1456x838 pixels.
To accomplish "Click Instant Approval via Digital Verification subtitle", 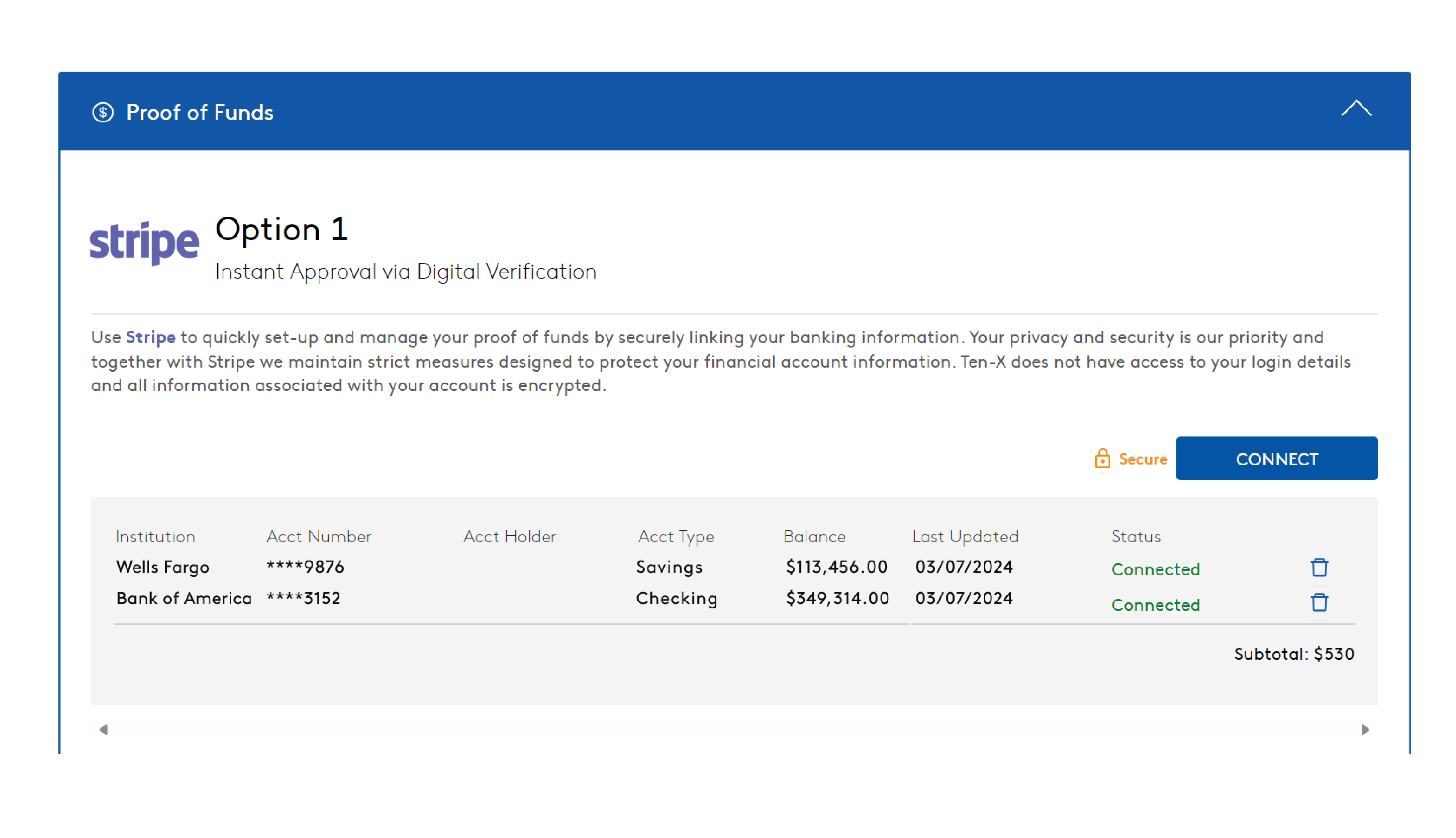I will tap(406, 272).
